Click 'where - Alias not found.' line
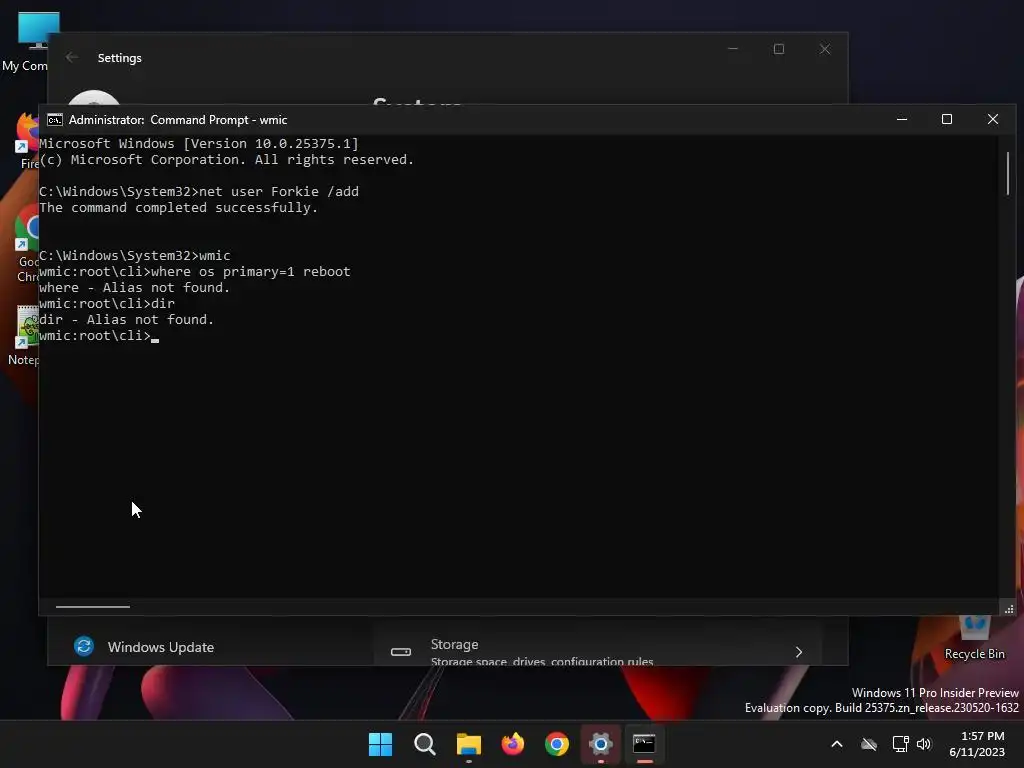 (135, 287)
